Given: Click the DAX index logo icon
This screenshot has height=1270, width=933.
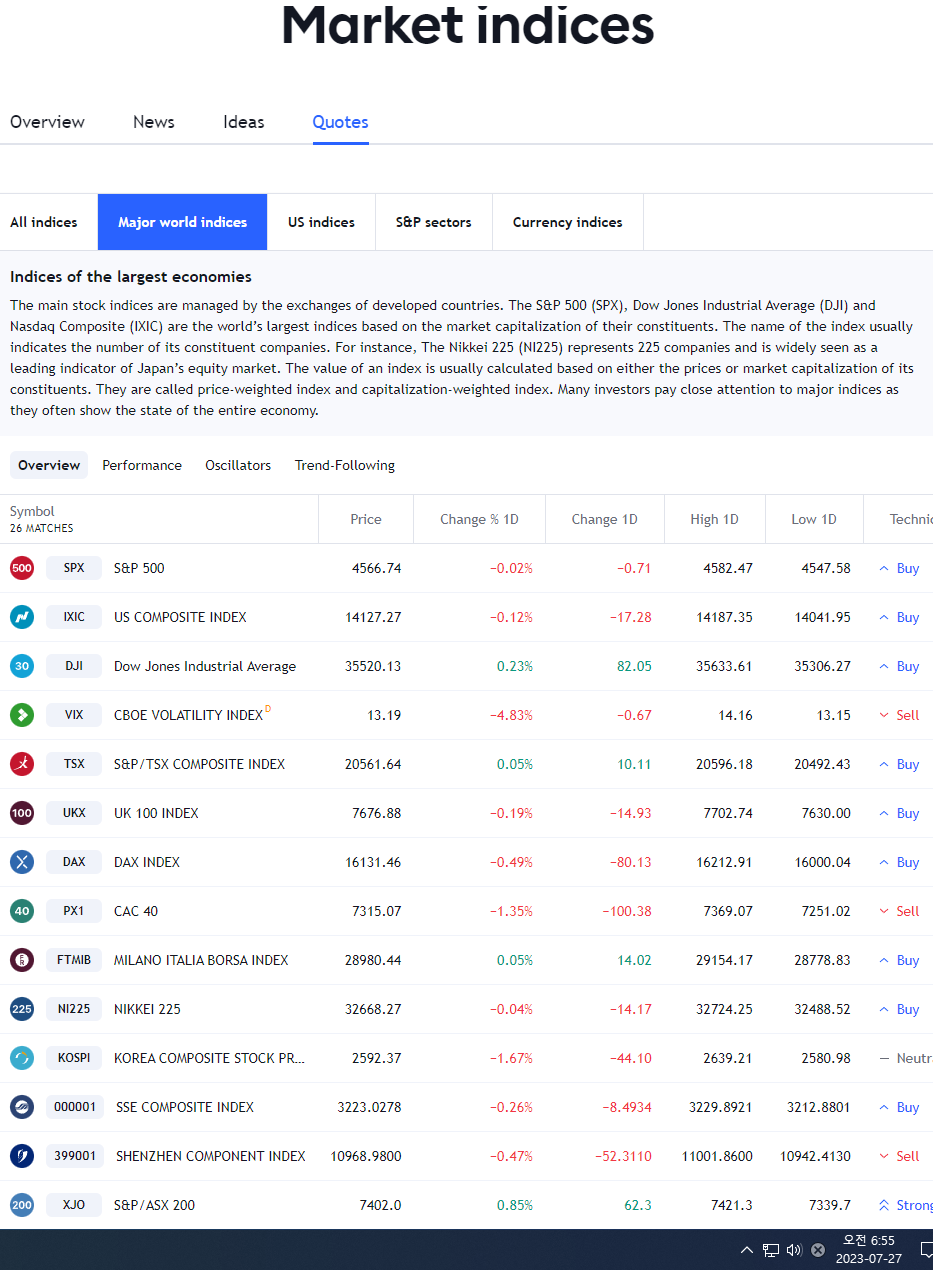Looking at the screenshot, I should point(22,862).
